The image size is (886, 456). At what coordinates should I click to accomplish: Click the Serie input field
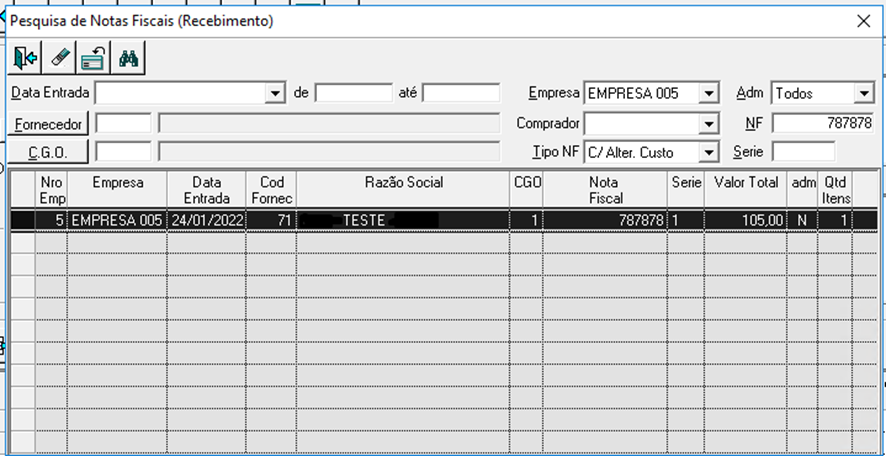tap(803, 152)
